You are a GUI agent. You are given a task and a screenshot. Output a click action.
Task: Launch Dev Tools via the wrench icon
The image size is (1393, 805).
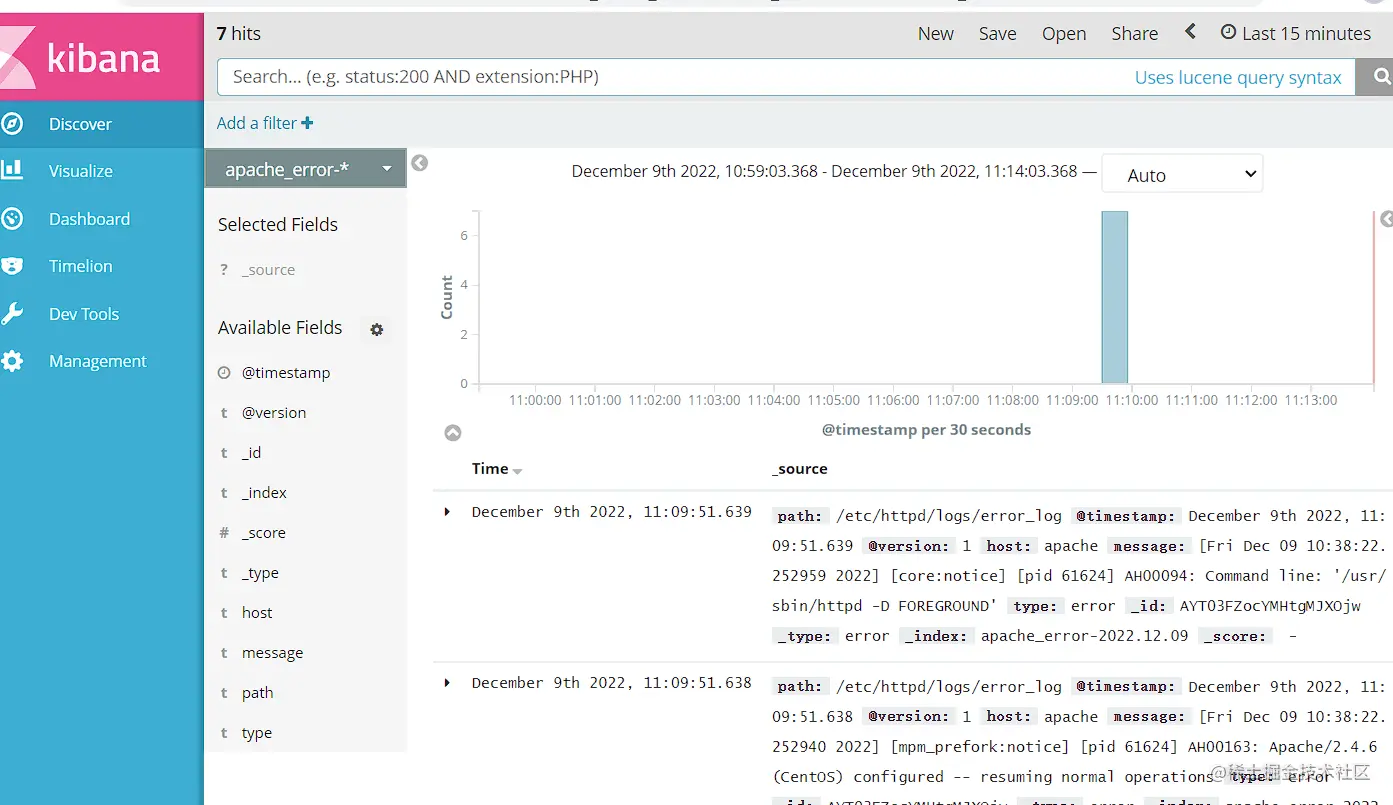coord(12,314)
